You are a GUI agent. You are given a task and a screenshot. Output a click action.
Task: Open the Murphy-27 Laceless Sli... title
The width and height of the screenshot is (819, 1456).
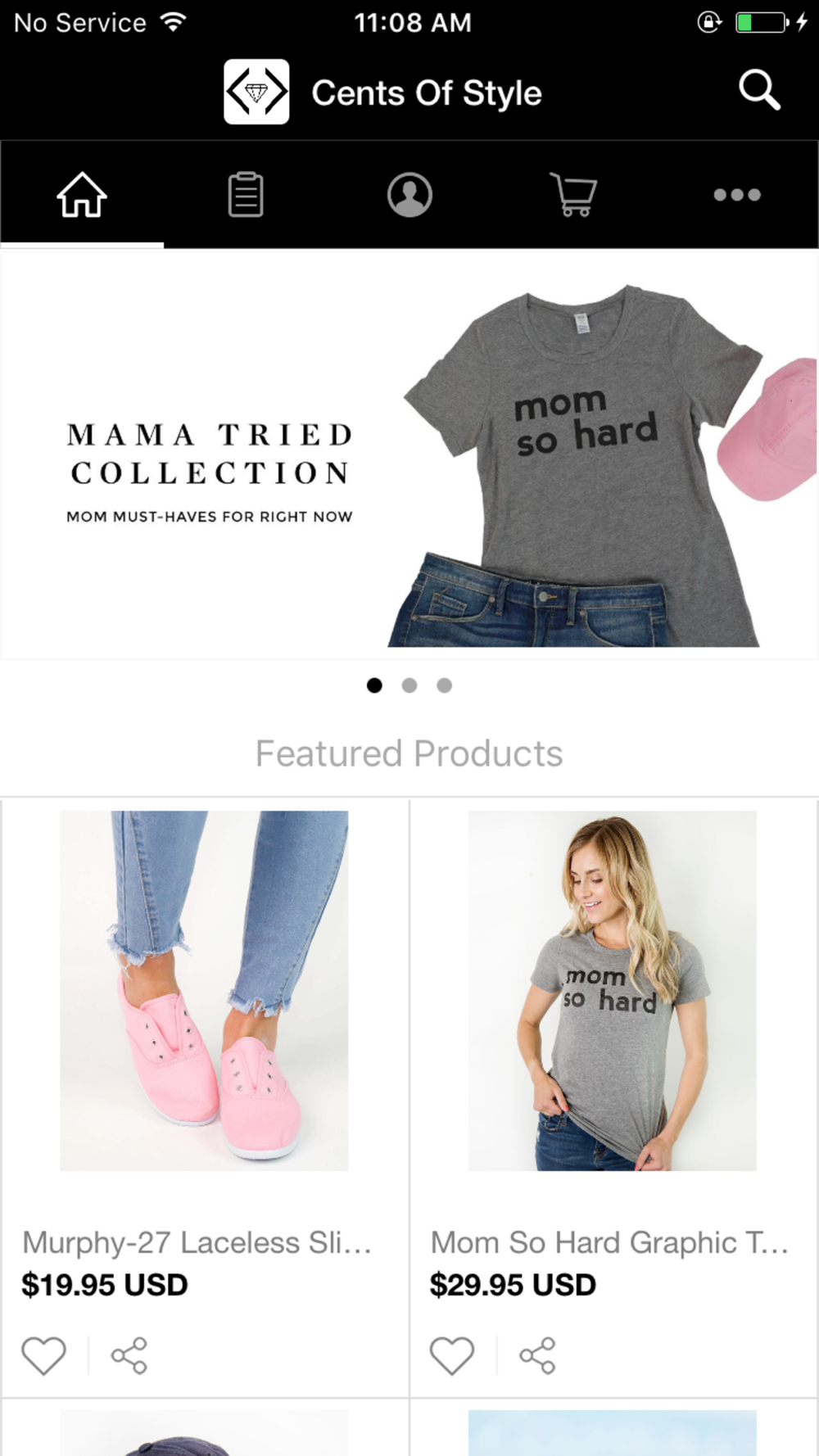click(197, 1243)
